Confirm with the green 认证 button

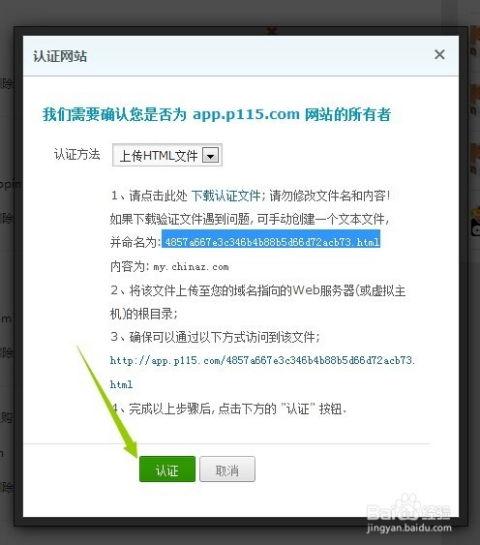167,469
